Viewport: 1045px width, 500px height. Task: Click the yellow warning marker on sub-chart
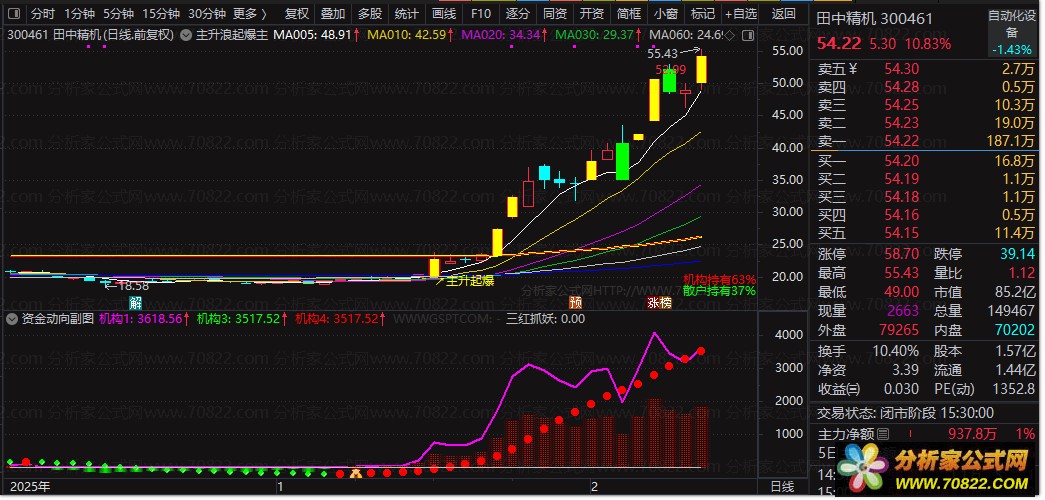(354, 473)
